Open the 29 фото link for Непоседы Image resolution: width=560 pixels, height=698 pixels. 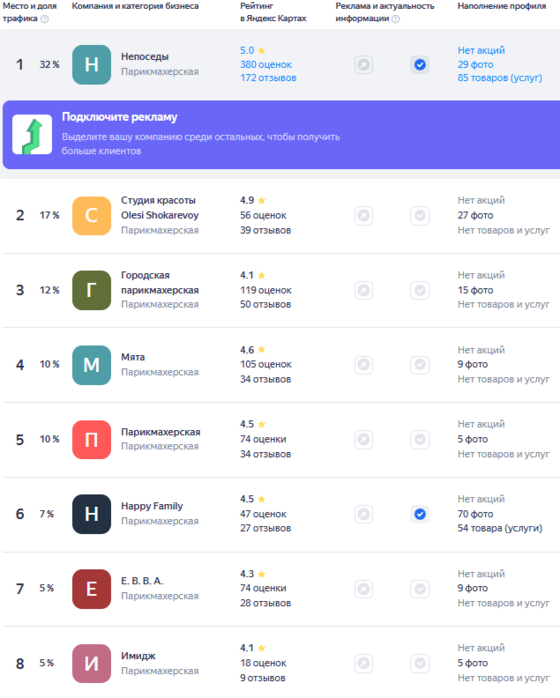pyautogui.click(x=475, y=65)
